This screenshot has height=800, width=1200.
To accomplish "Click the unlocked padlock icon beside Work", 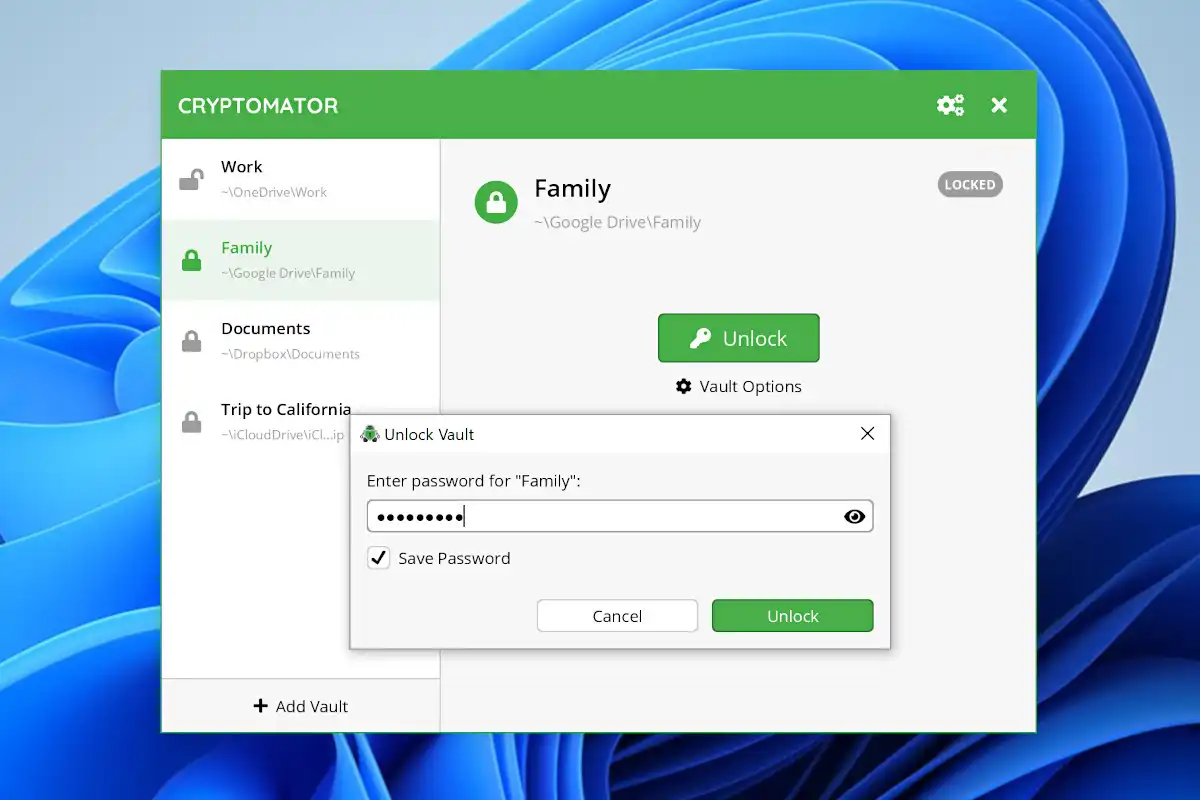I will tap(190, 180).
